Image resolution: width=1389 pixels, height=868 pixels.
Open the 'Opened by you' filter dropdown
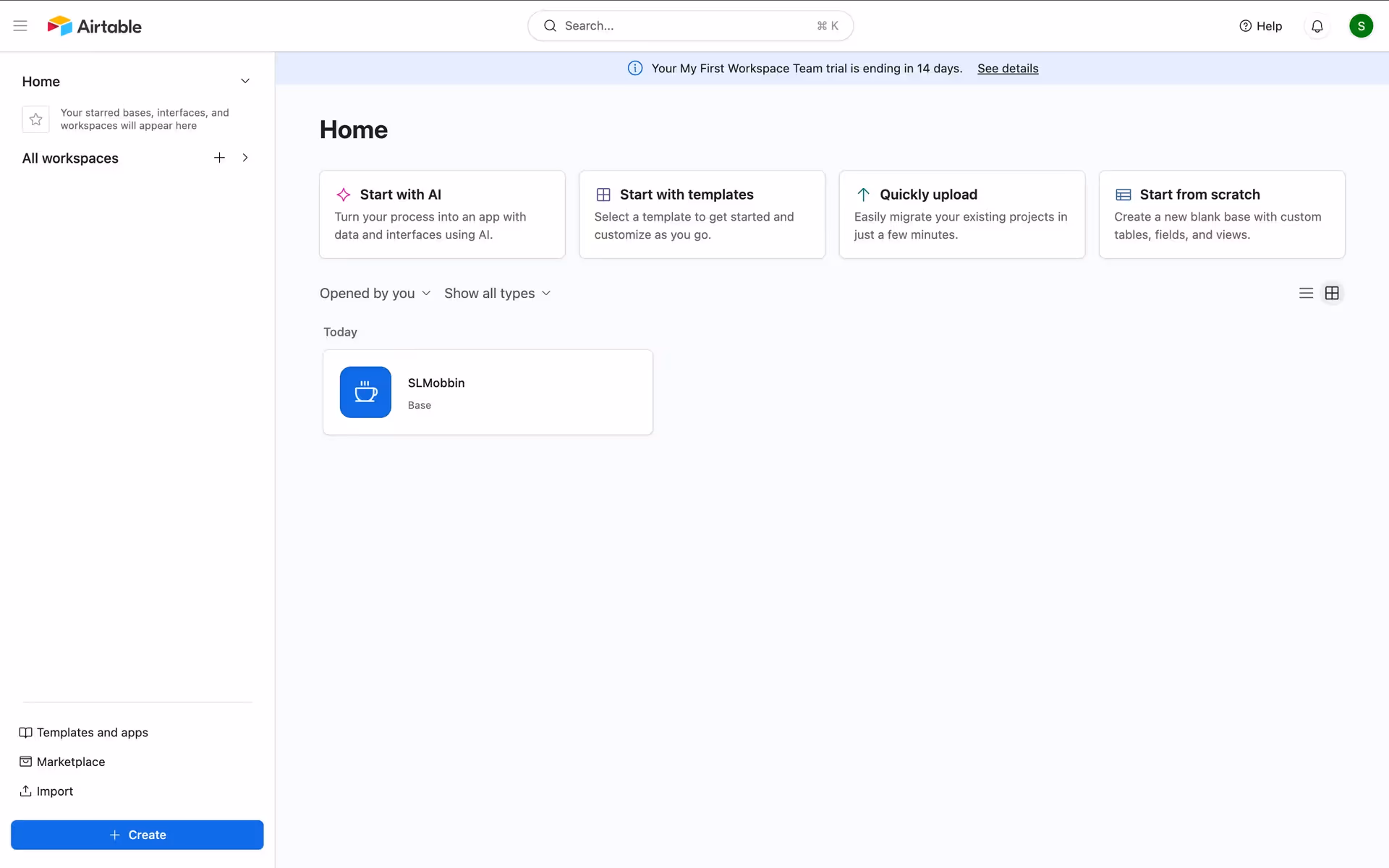[375, 293]
